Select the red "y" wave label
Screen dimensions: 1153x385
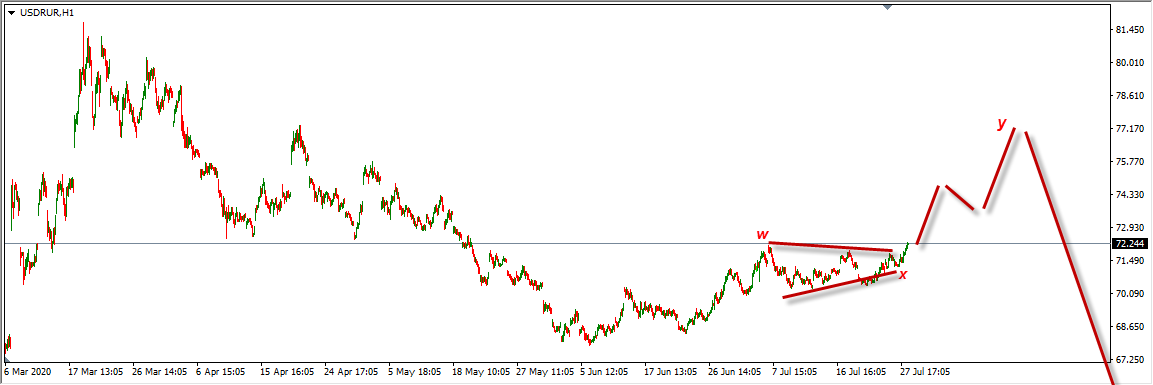[1002, 124]
